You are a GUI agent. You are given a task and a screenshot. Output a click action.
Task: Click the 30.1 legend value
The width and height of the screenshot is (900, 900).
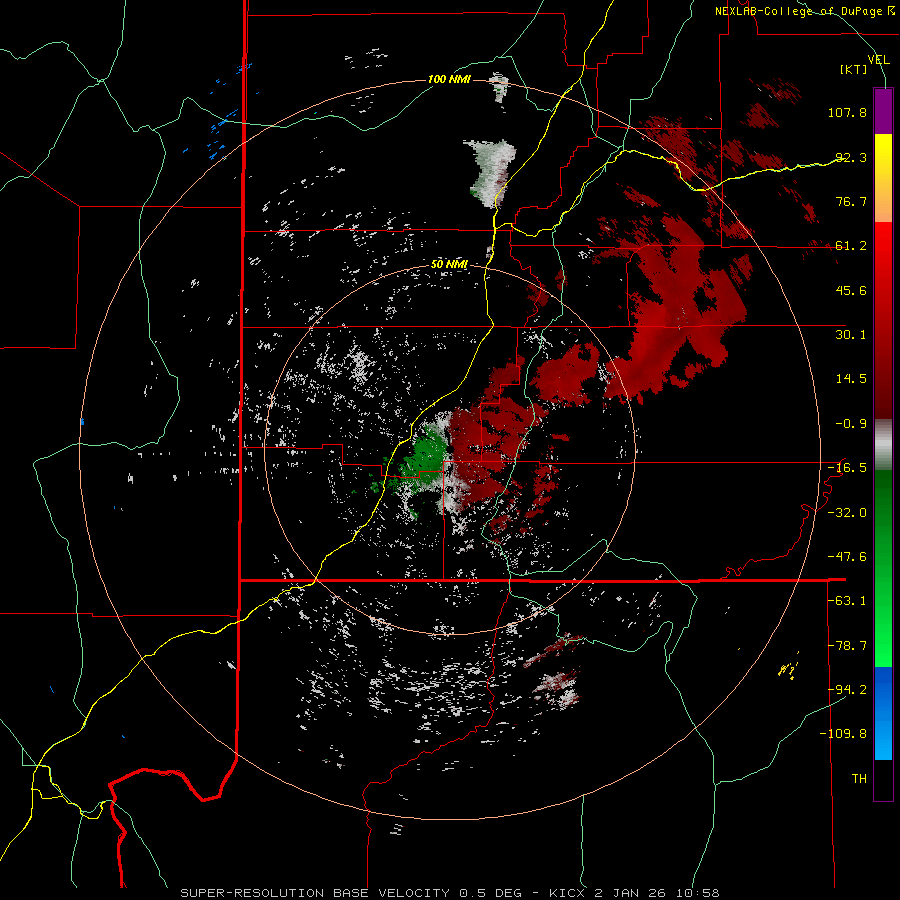coord(851,334)
